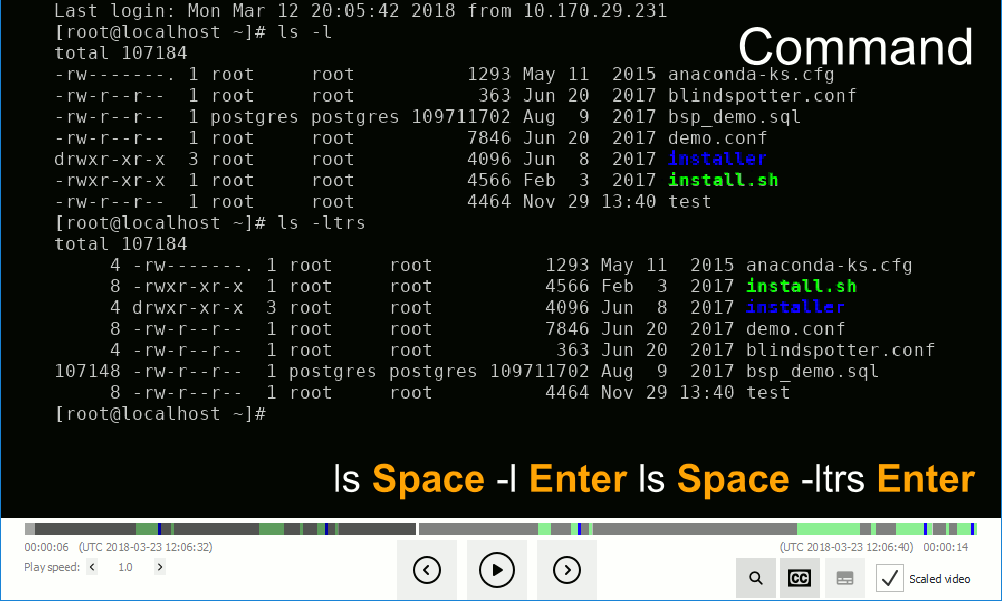Screen dimensions: 1002x601
Task: Click the orange keystroke caption text overlay
Action: point(654,479)
